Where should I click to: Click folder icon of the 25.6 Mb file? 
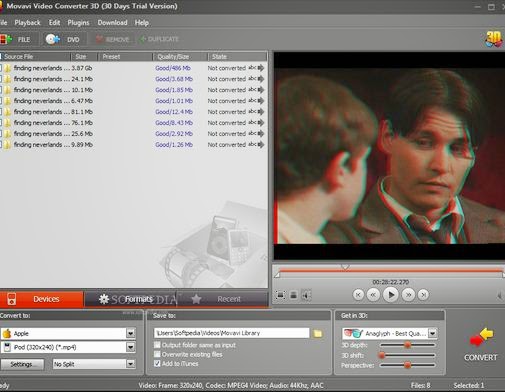[7, 134]
